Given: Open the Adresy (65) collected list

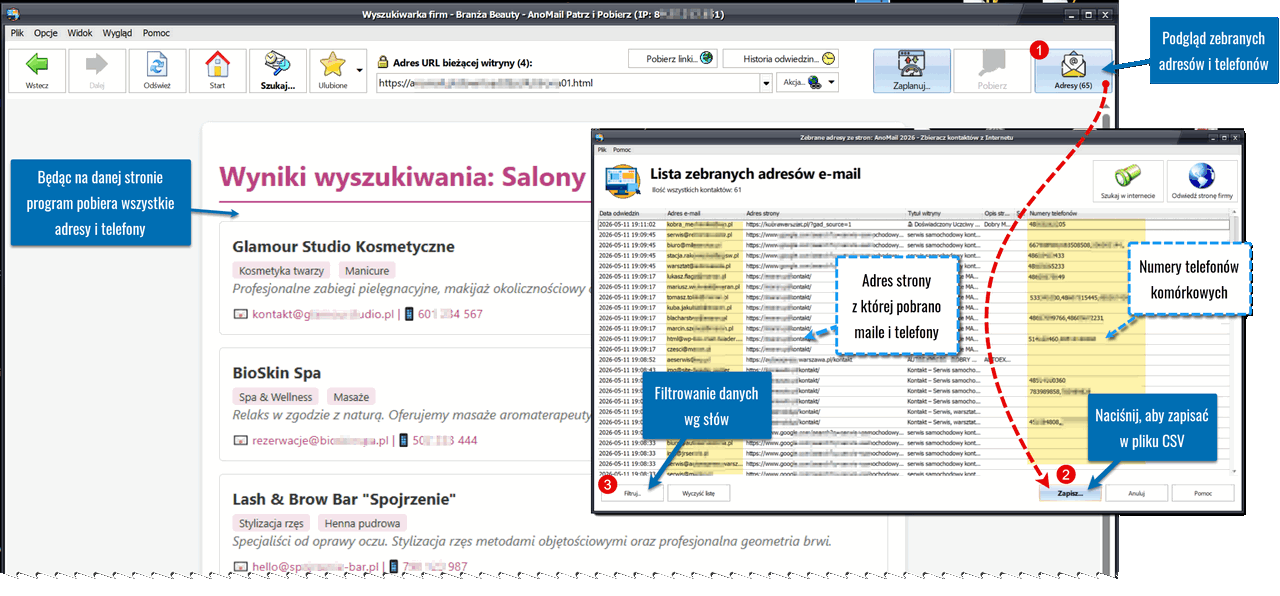Looking at the screenshot, I should tap(1073, 71).
